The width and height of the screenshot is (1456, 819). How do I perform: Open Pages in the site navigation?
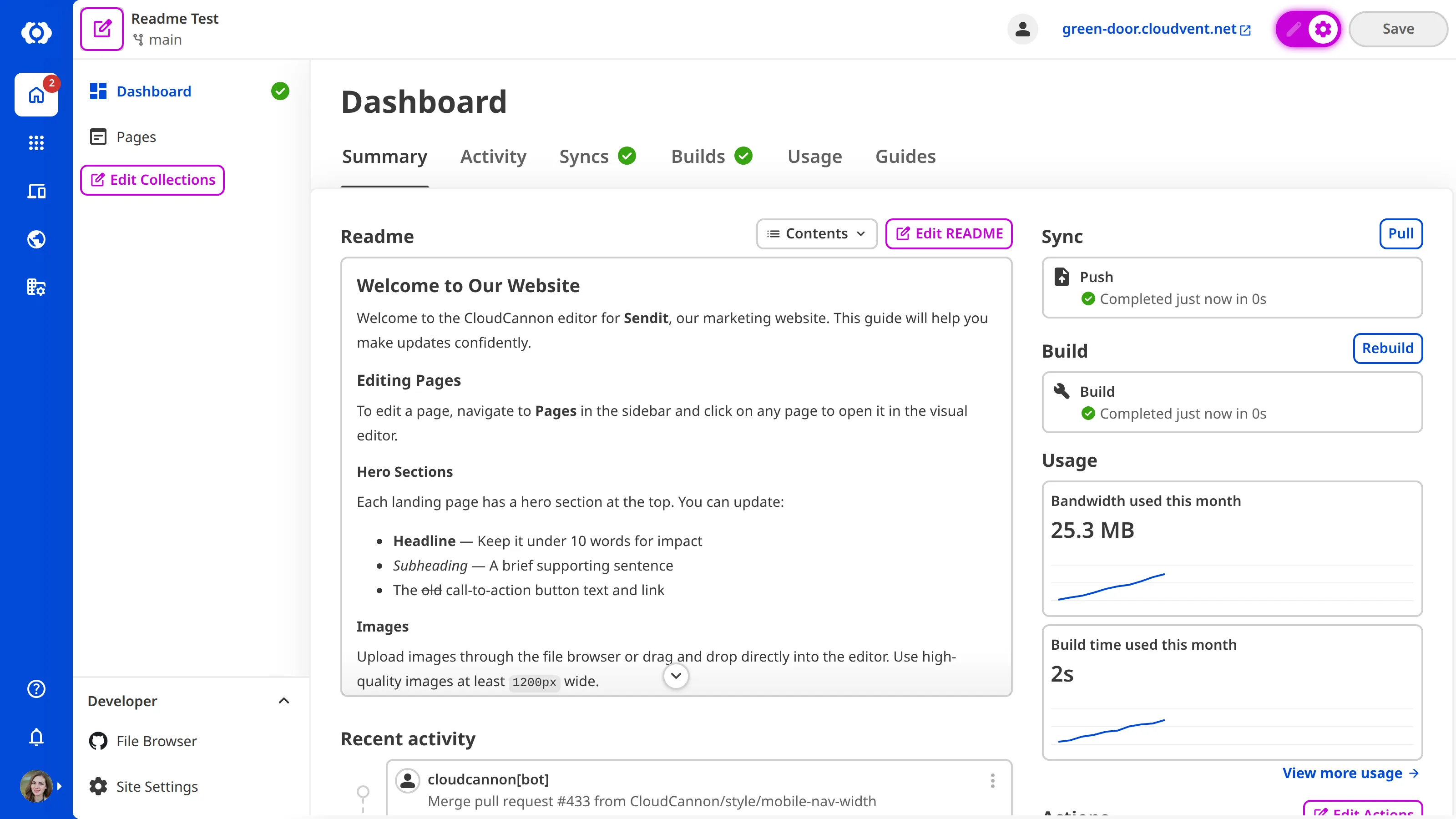pos(189,137)
